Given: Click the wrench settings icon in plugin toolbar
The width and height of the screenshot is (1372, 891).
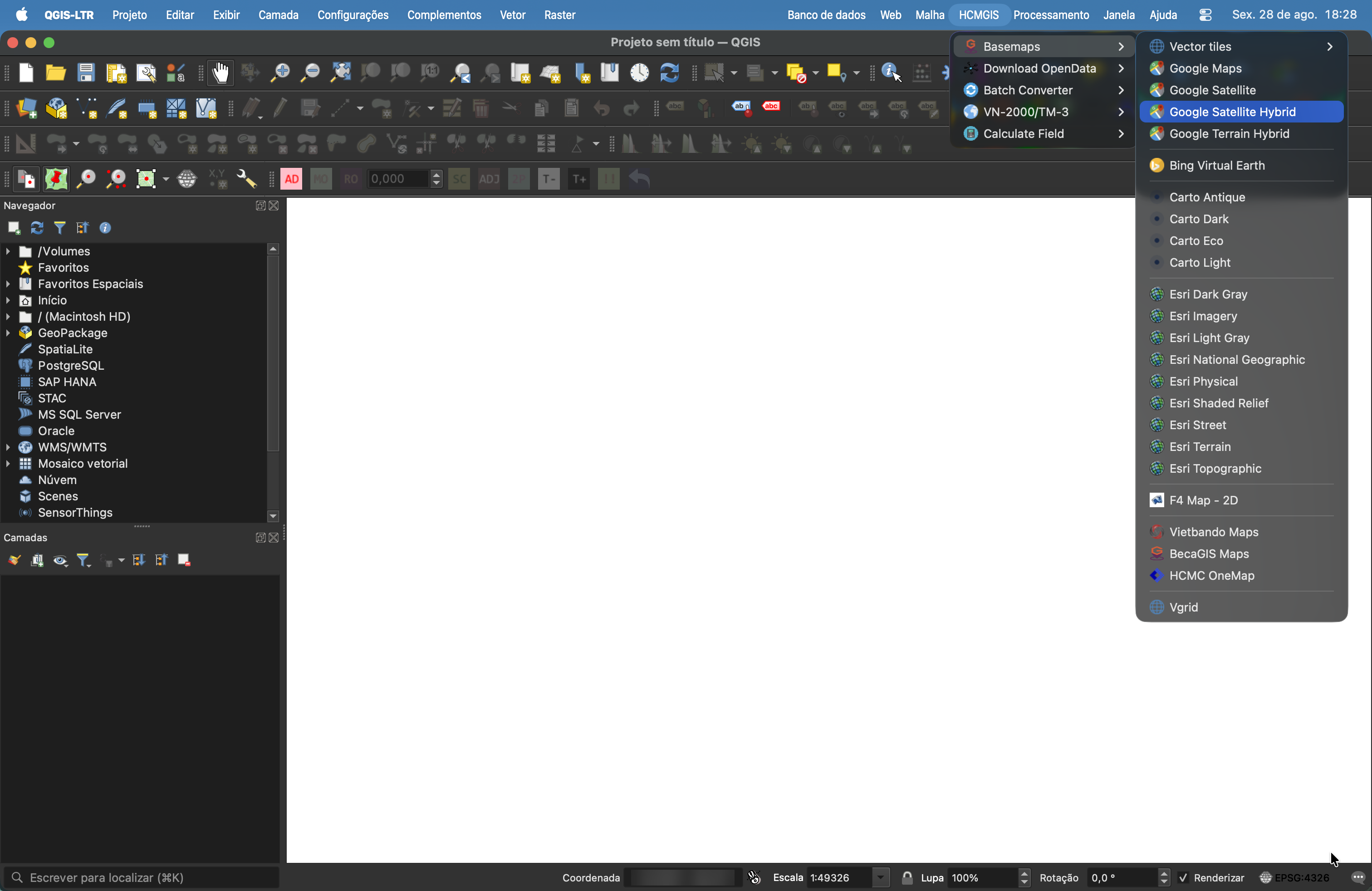Looking at the screenshot, I should 247,179.
